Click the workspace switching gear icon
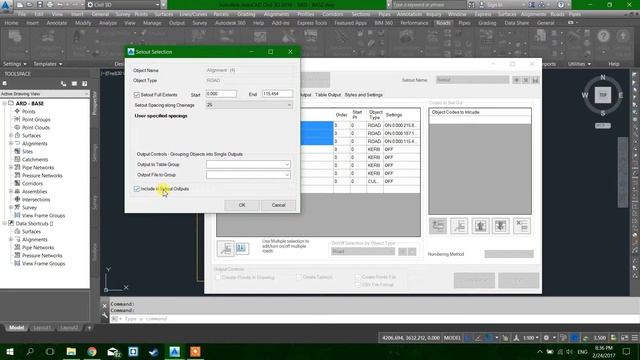This screenshot has width=640, height=360. [x=546, y=338]
